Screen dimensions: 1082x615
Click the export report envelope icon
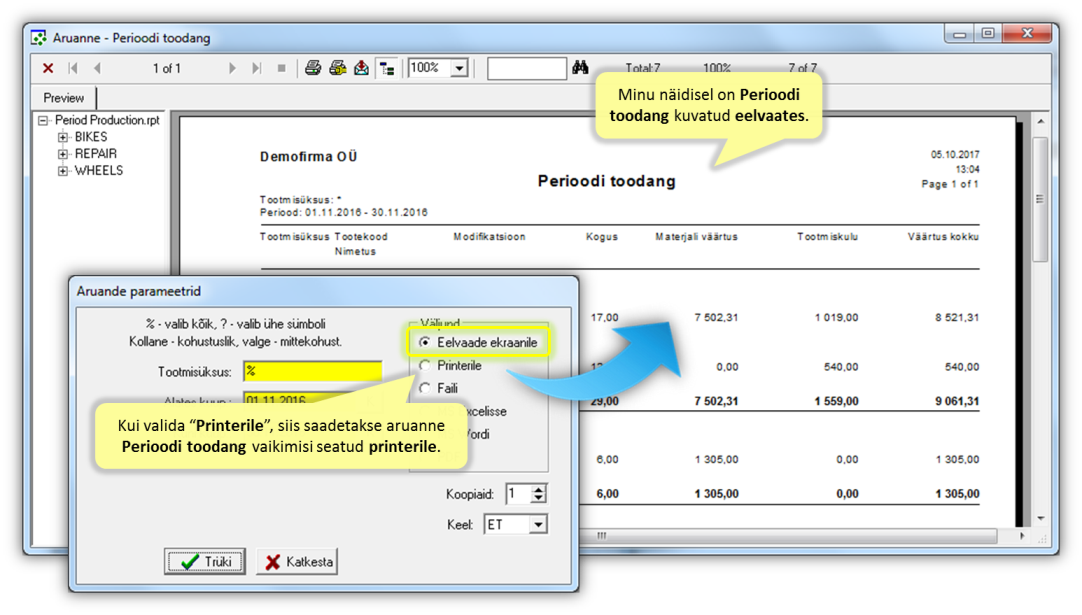pyautogui.click(x=362, y=68)
